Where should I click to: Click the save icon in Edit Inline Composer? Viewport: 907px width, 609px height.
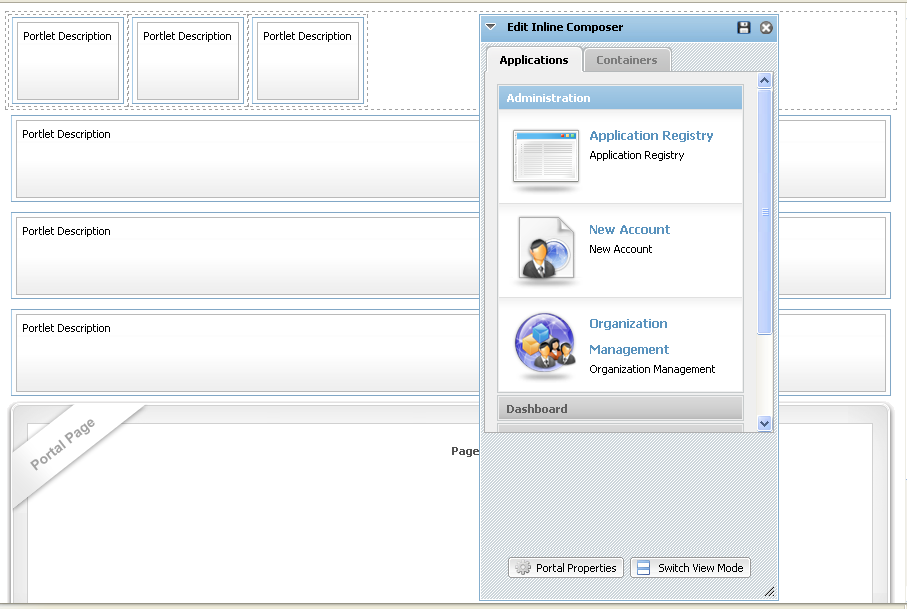pyautogui.click(x=744, y=28)
